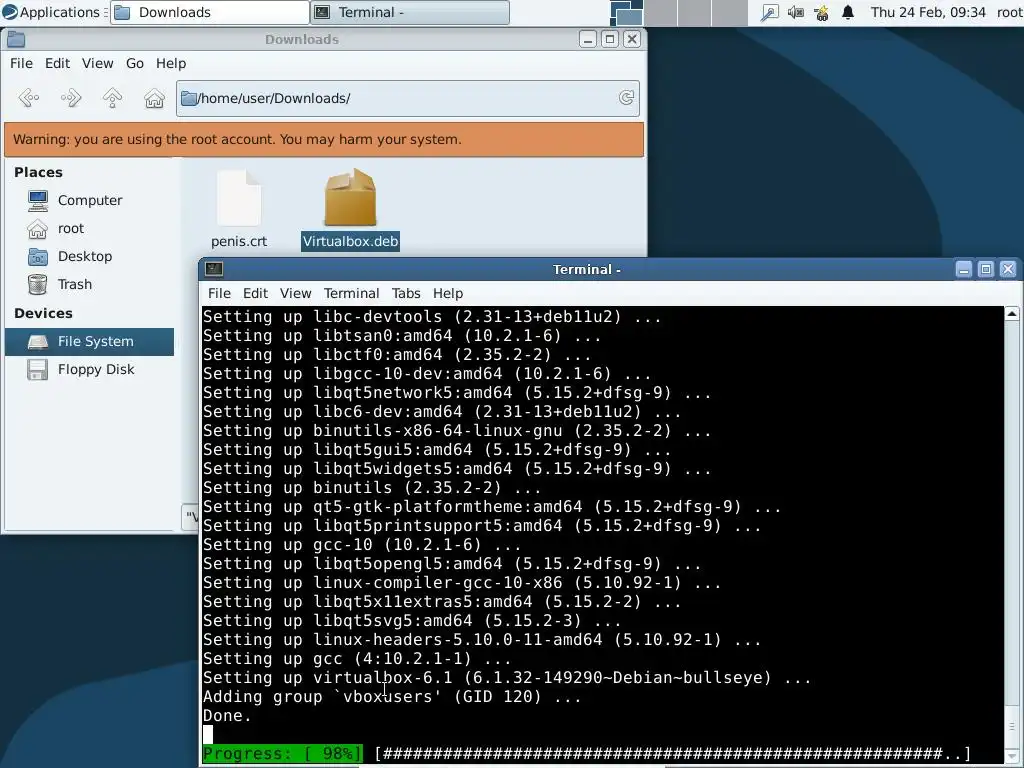
Task: Open Help menu in Terminal window
Action: tap(448, 293)
